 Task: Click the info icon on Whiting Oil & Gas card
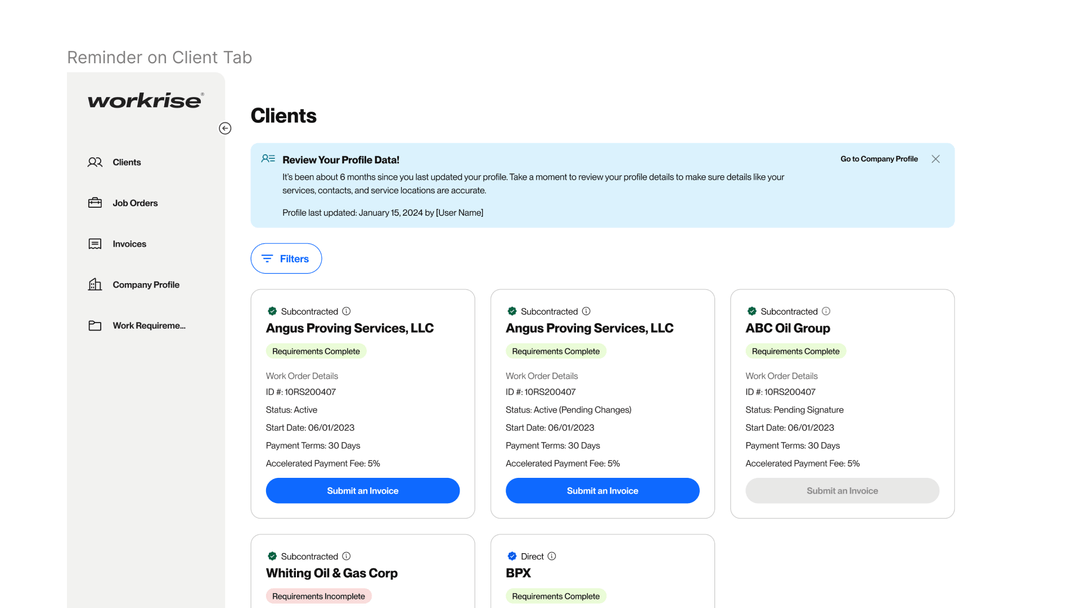coord(346,556)
